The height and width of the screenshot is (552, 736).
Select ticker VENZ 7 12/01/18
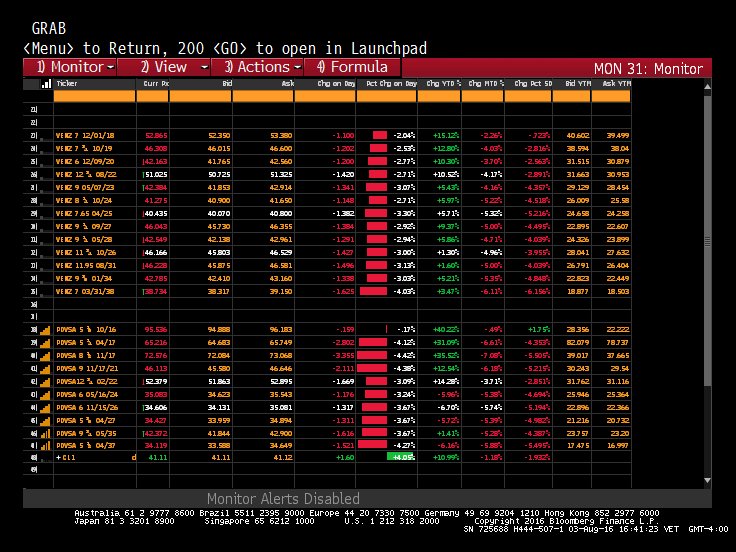pos(85,136)
